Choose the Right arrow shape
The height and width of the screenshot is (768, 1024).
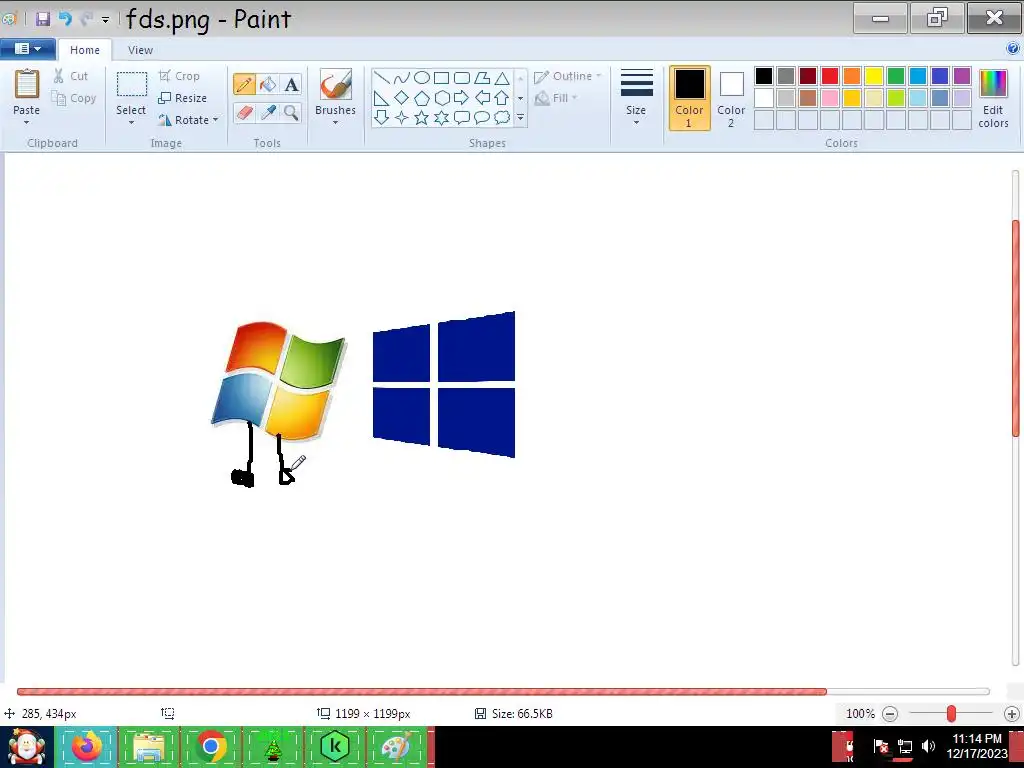[x=462, y=98]
